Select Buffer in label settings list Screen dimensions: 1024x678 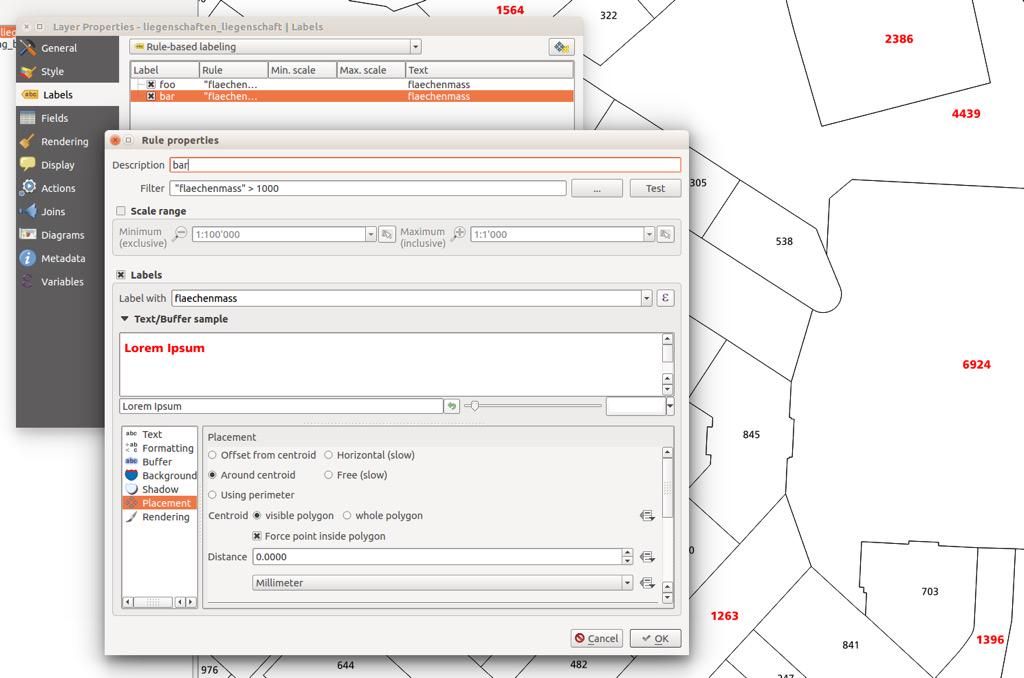click(159, 462)
